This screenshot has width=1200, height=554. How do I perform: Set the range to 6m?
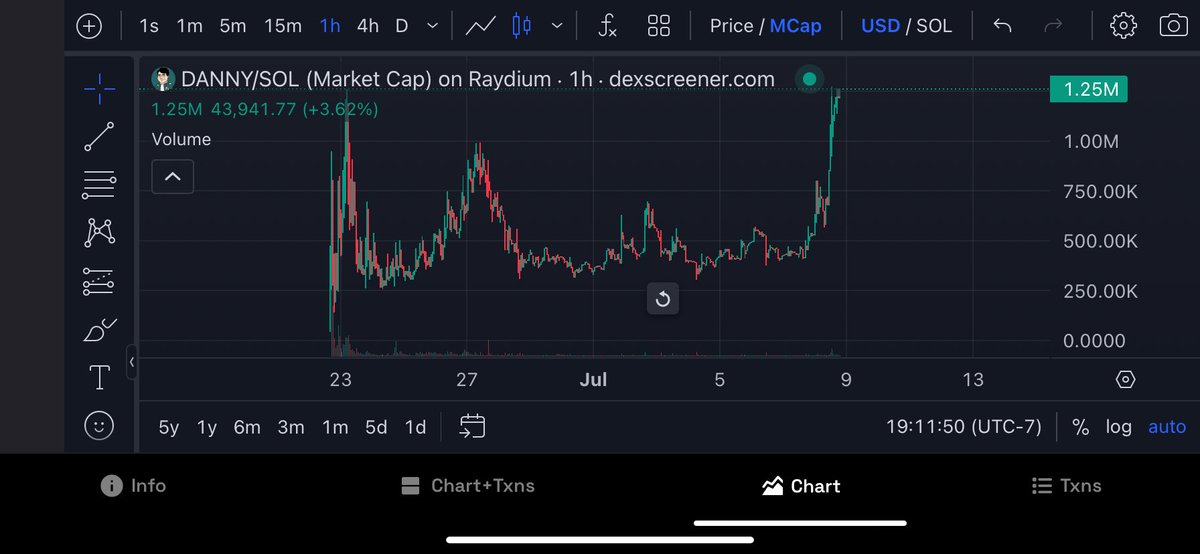tap(247, 427)
